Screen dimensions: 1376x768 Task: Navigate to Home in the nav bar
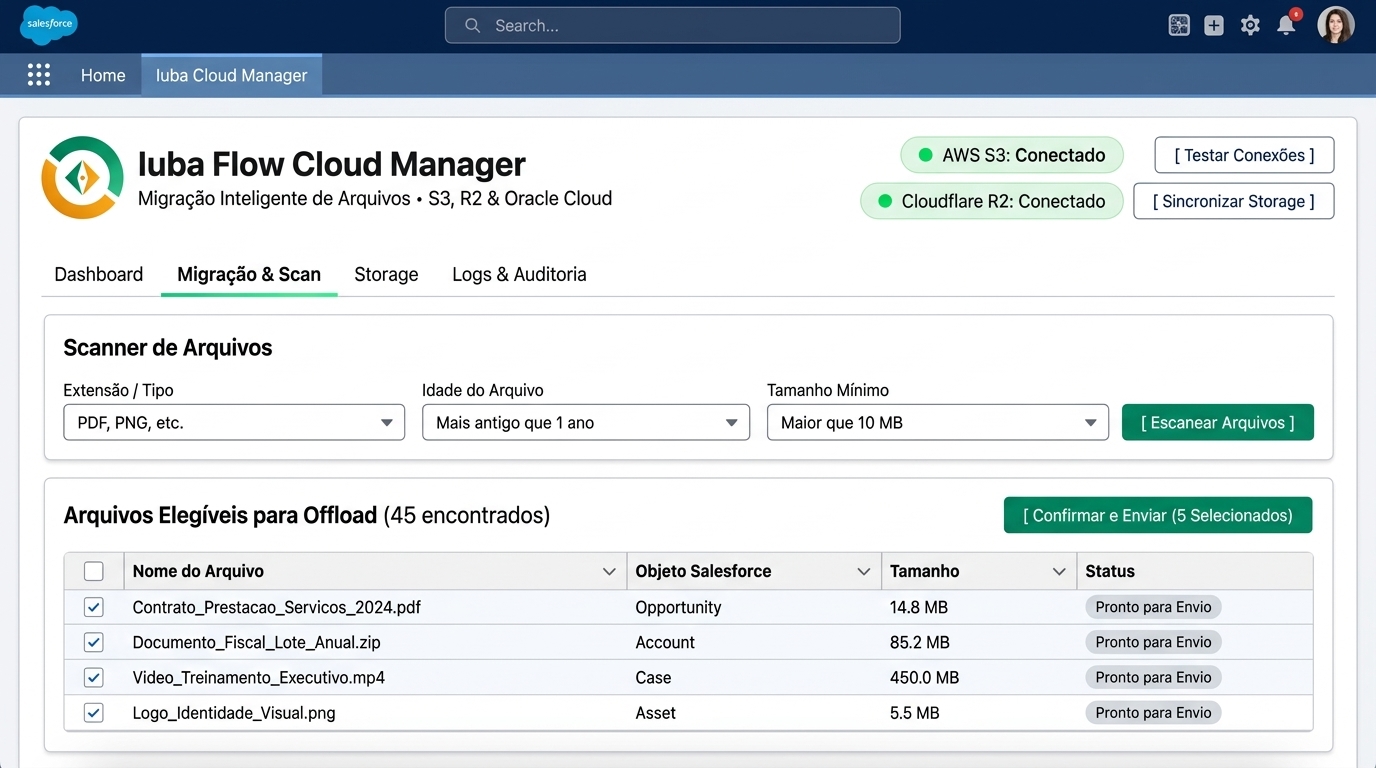coord(103,75)
